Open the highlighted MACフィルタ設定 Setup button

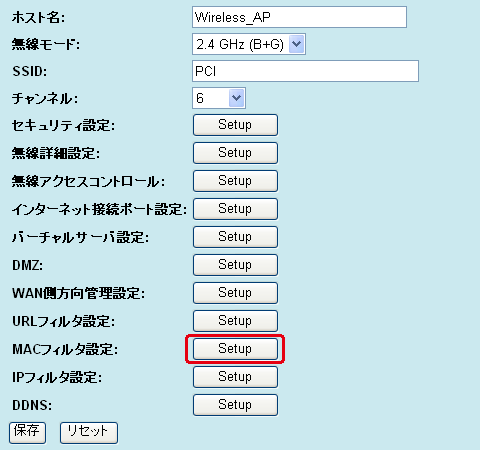click(x=235, y=349)
